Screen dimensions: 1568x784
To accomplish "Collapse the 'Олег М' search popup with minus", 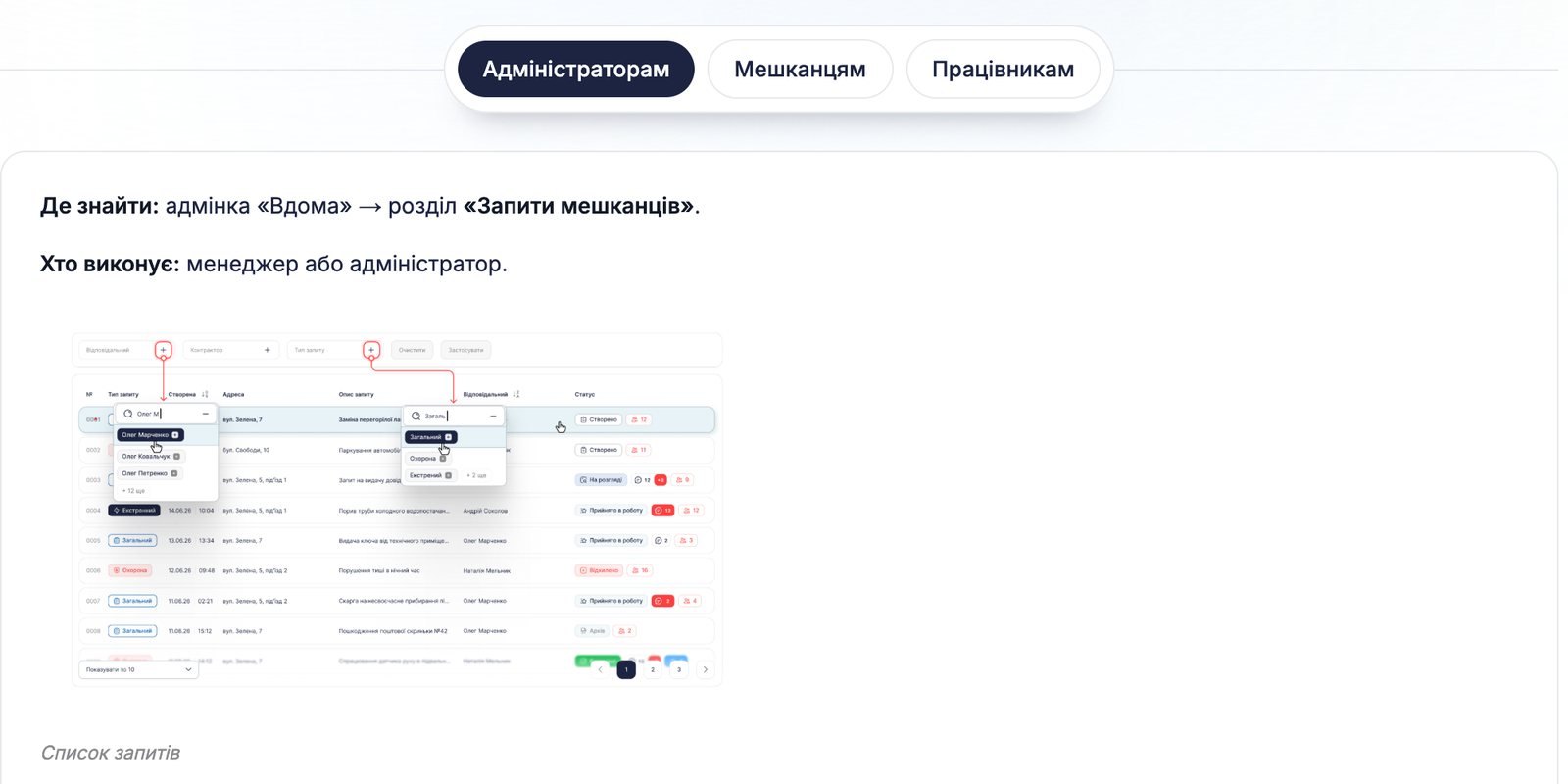I will 205,414.
